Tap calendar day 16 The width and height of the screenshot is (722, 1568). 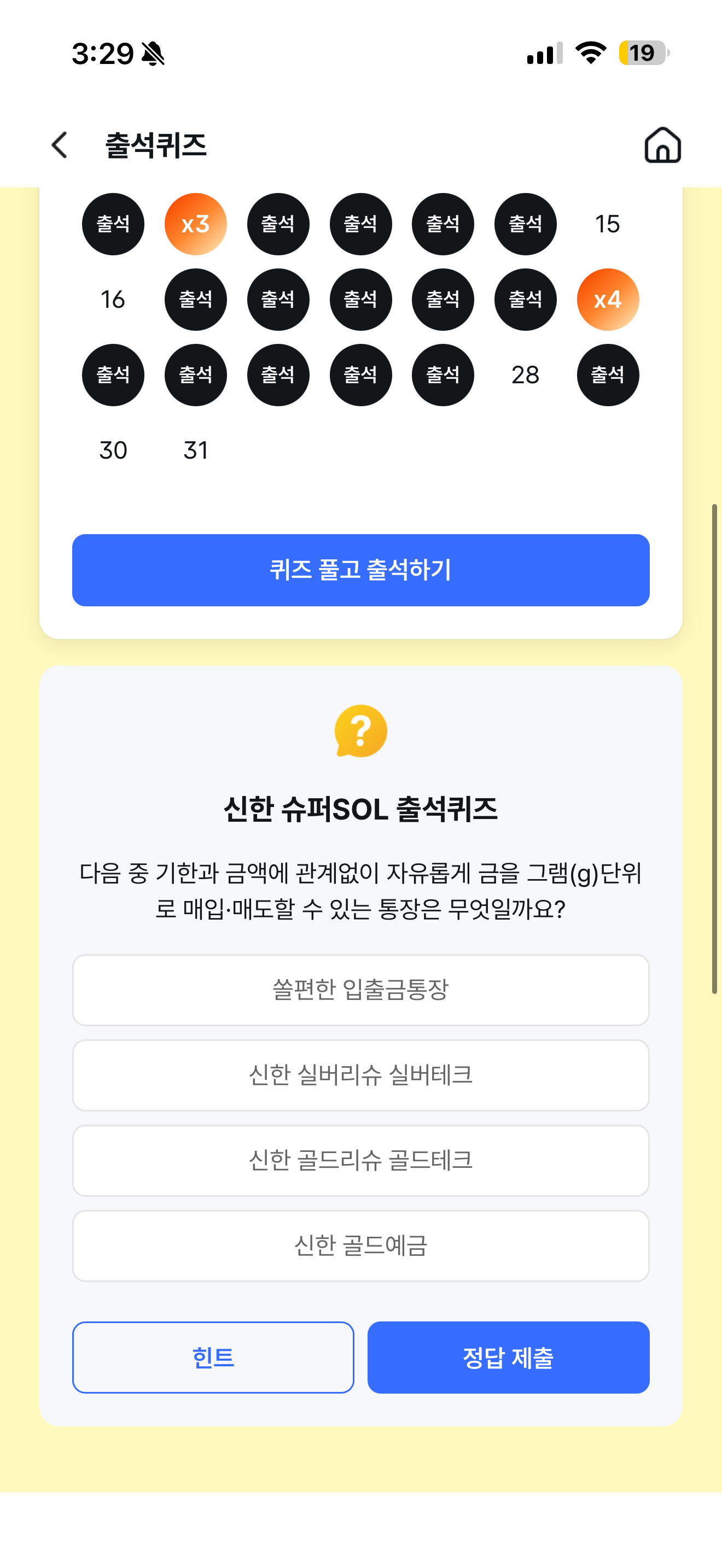[113, 300]
